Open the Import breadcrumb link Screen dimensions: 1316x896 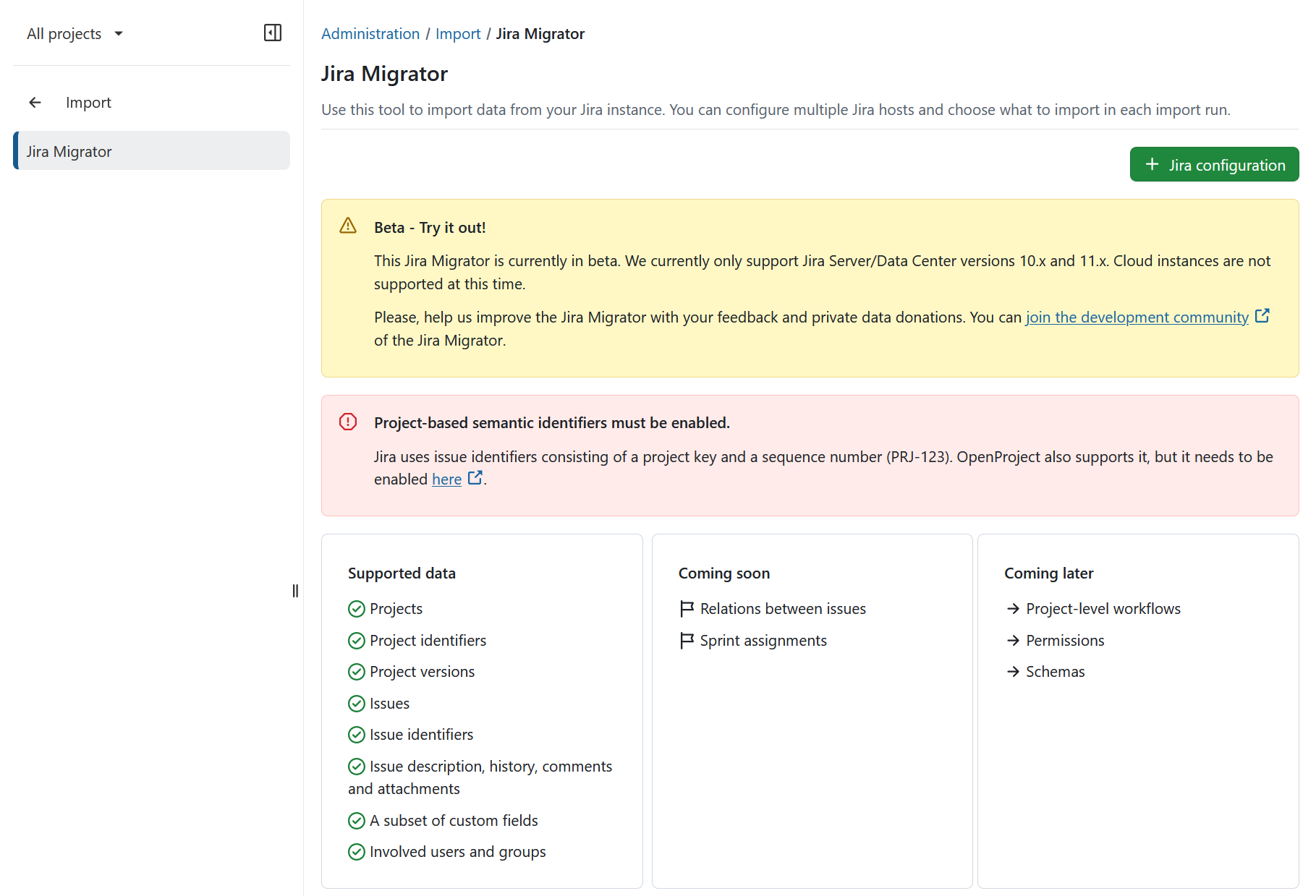click(458, 34)
